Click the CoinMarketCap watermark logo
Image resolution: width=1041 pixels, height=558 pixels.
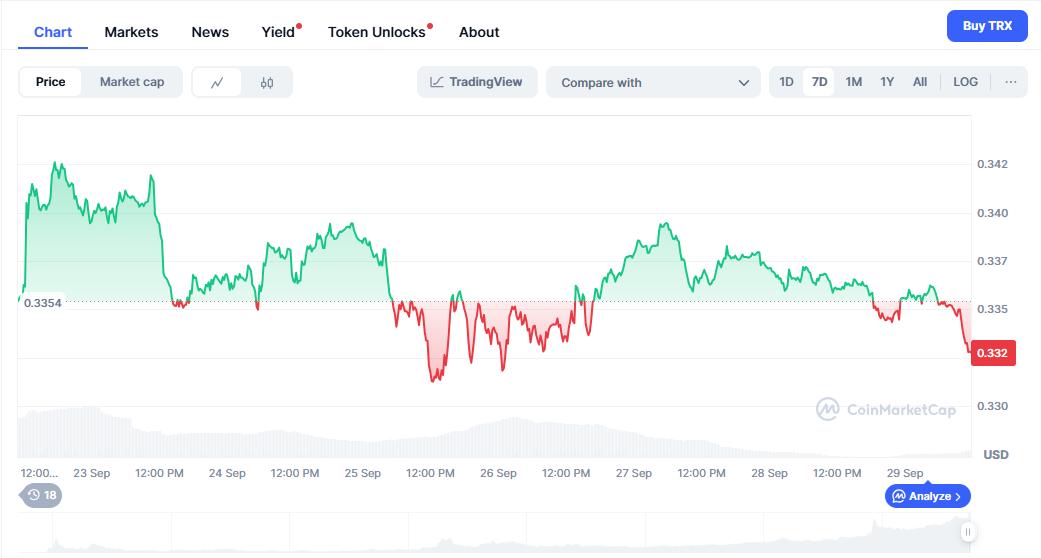[886, 409]
